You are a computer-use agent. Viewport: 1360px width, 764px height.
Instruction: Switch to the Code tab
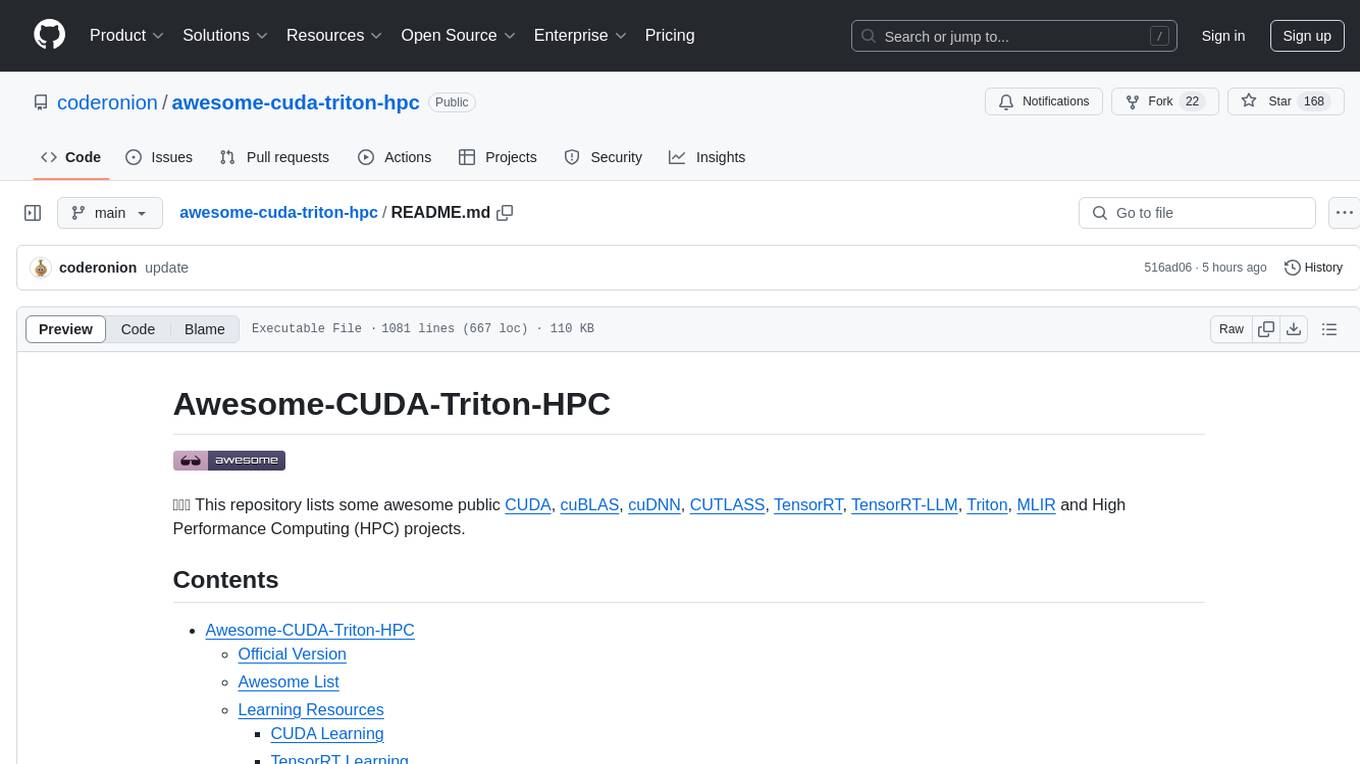coord(71,157)
